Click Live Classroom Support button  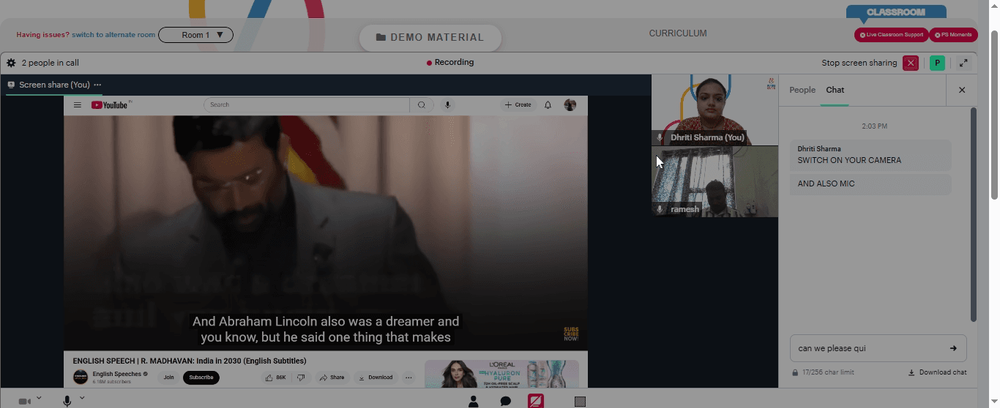(891, 35)
